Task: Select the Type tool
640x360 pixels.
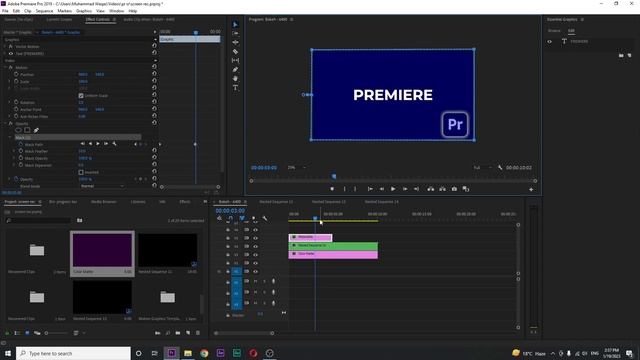Action: (236, 88)
